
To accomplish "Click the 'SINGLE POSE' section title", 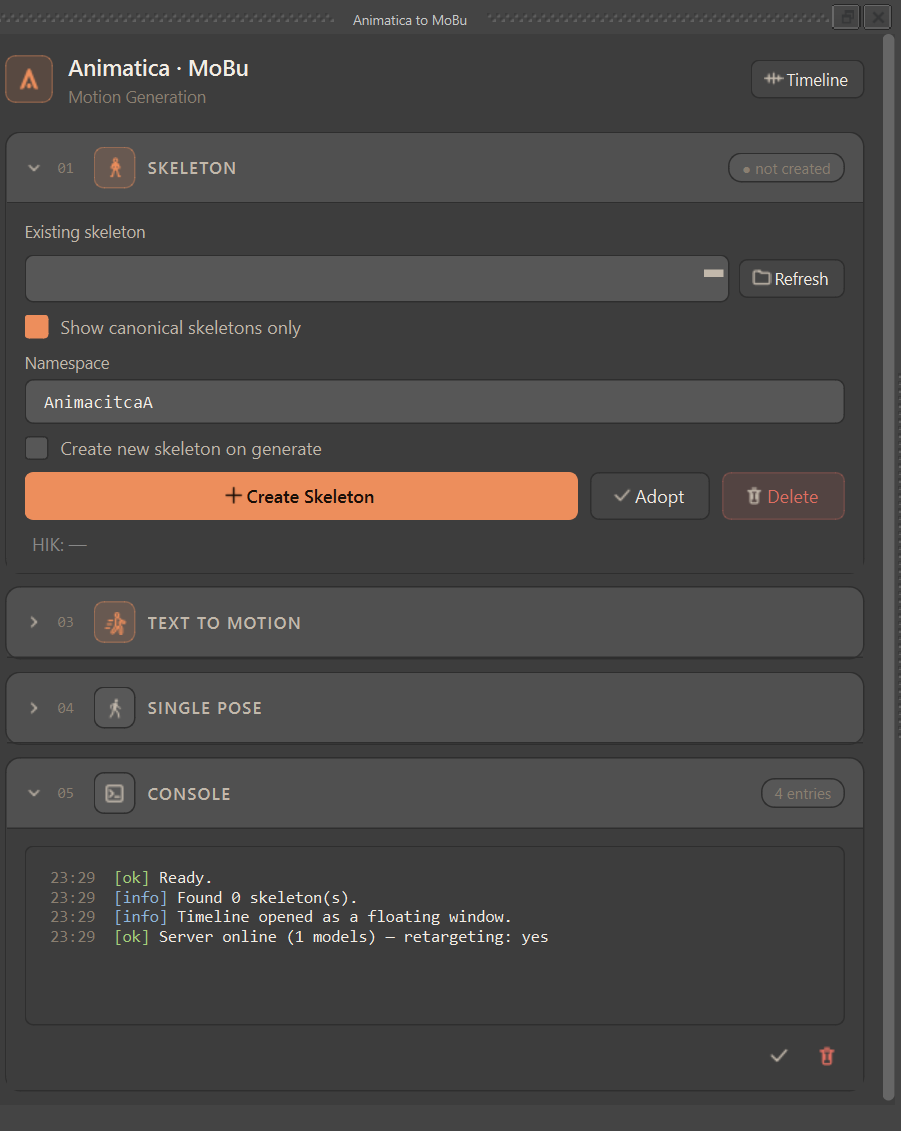I will pyautogui.click(x=205, y=708).
